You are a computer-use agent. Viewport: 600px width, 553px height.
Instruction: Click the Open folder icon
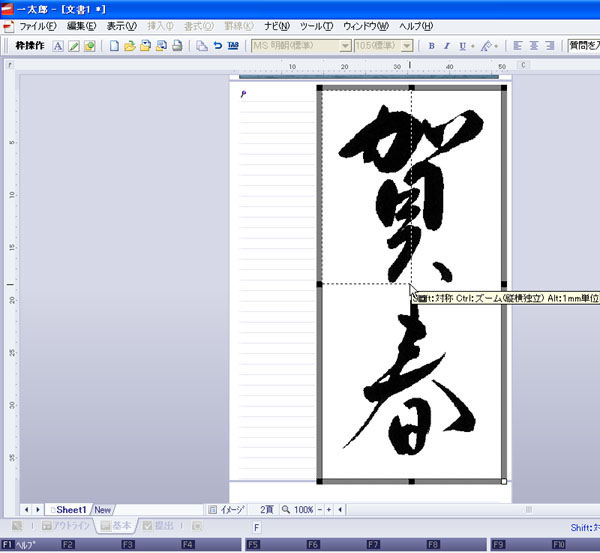(x=129, y=46)
